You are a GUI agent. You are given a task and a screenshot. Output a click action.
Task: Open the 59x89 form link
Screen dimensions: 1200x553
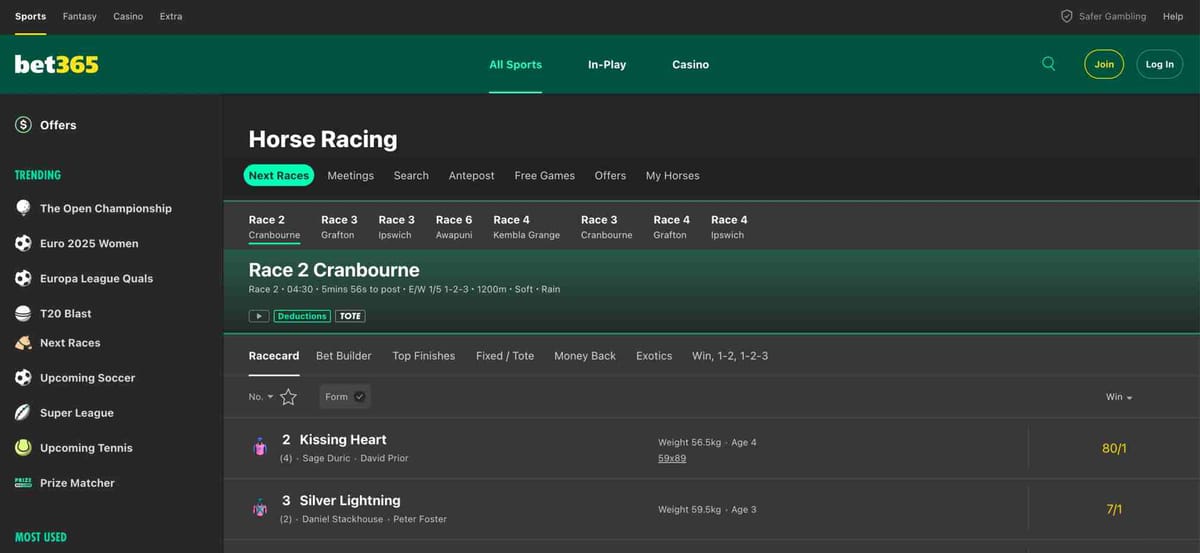tap(672, 458)
